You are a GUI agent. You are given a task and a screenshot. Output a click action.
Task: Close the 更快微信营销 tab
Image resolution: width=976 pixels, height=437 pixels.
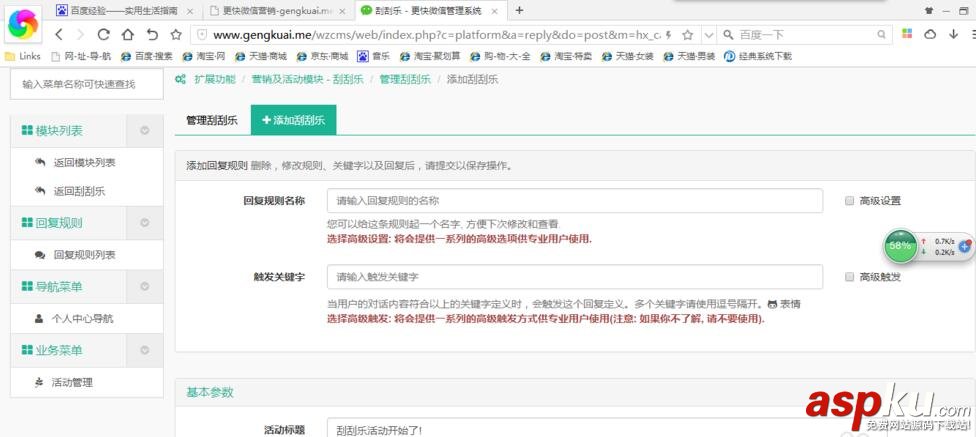click(342, 11)
